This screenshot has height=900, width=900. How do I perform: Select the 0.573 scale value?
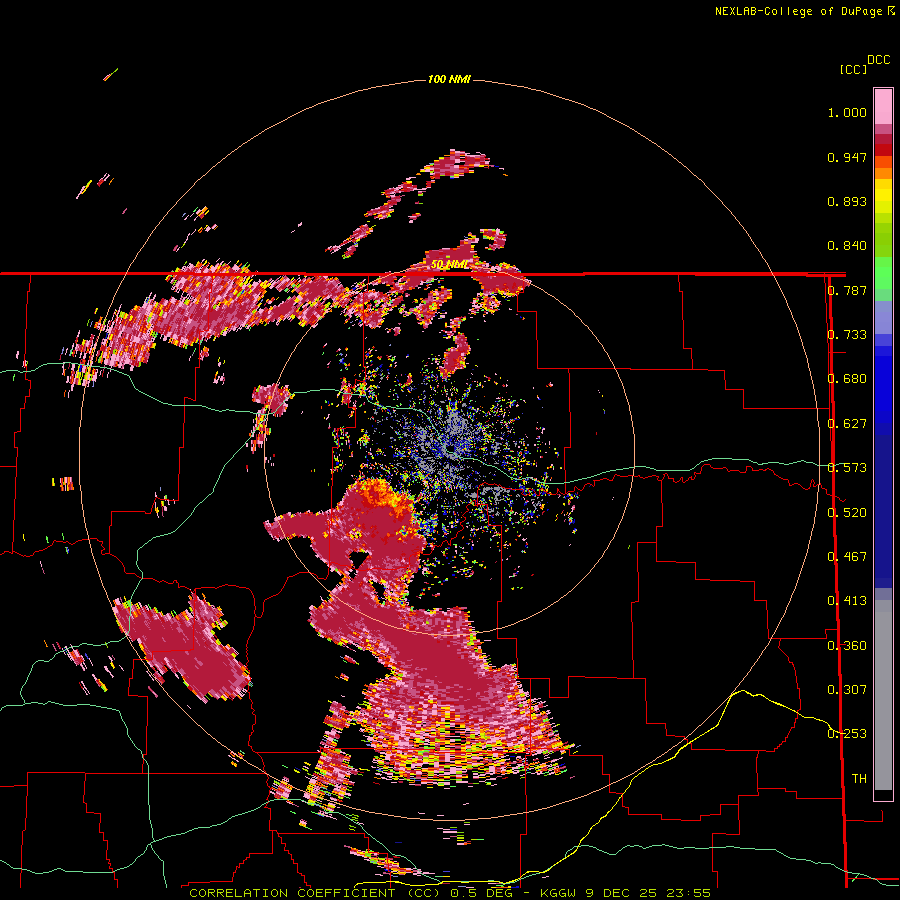click(847, 468)
